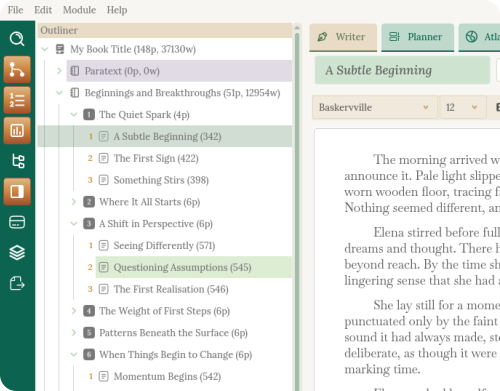Open the Module menu

[x=79, y=10]
